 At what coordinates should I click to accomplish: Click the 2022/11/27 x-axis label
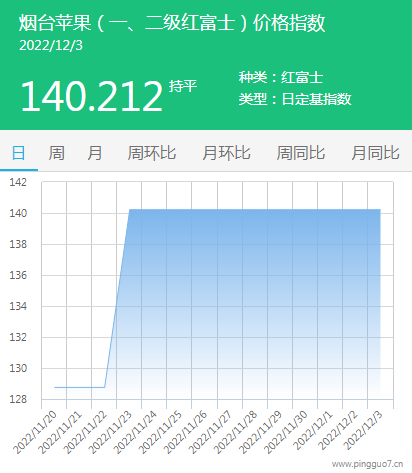click(210, 432)
